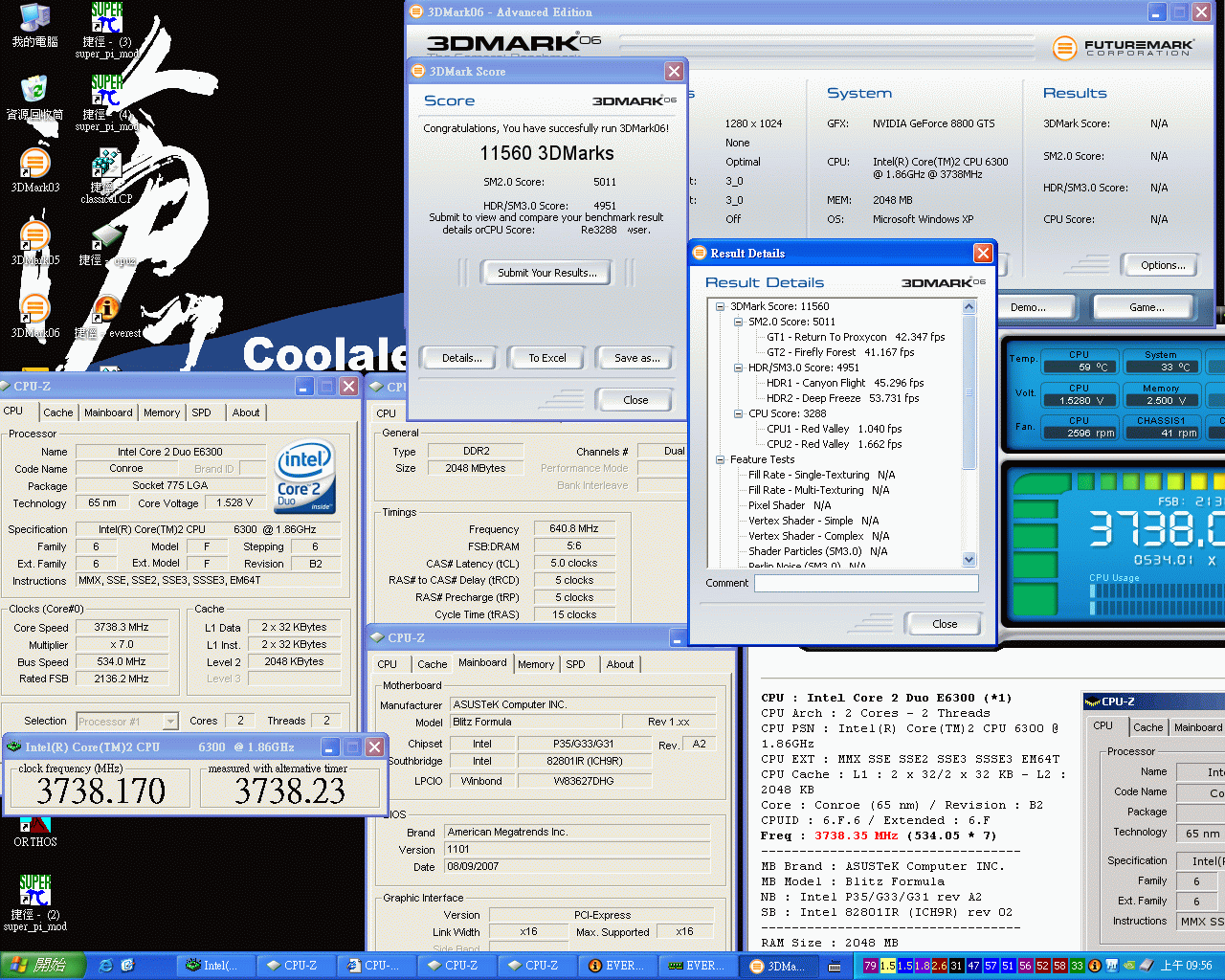Collapse the CPU Score: 3288 node

[x=738, y=413]
